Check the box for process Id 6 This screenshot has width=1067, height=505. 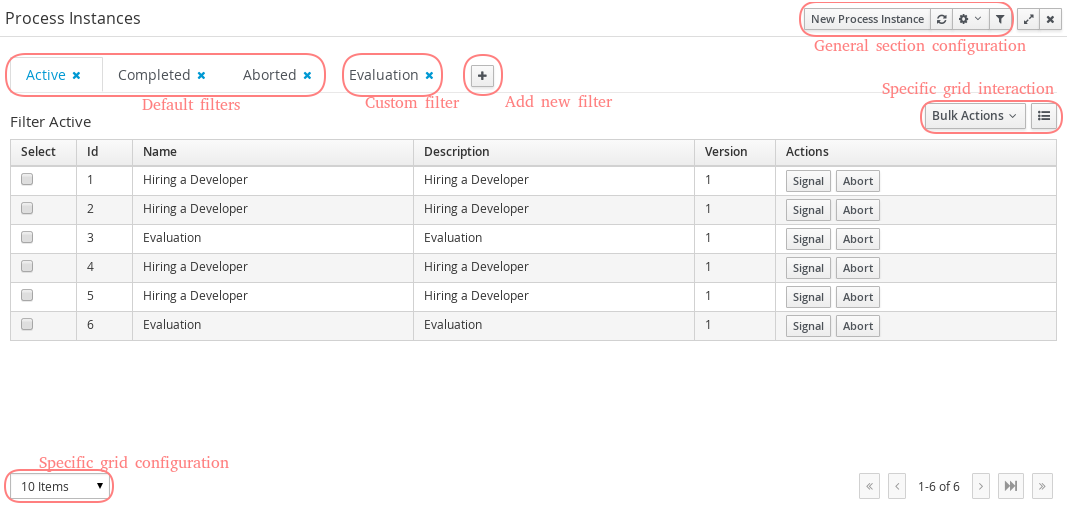coord(27,325)
